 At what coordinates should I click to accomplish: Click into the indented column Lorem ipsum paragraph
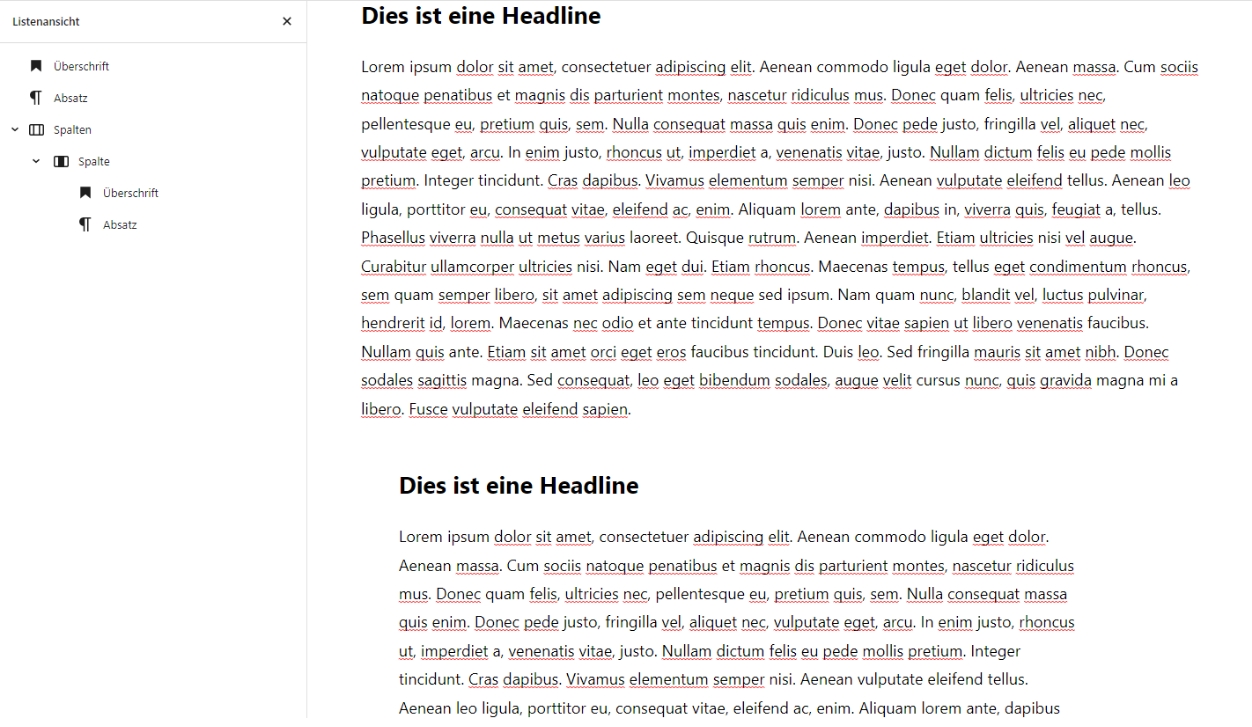pos(737,623)
